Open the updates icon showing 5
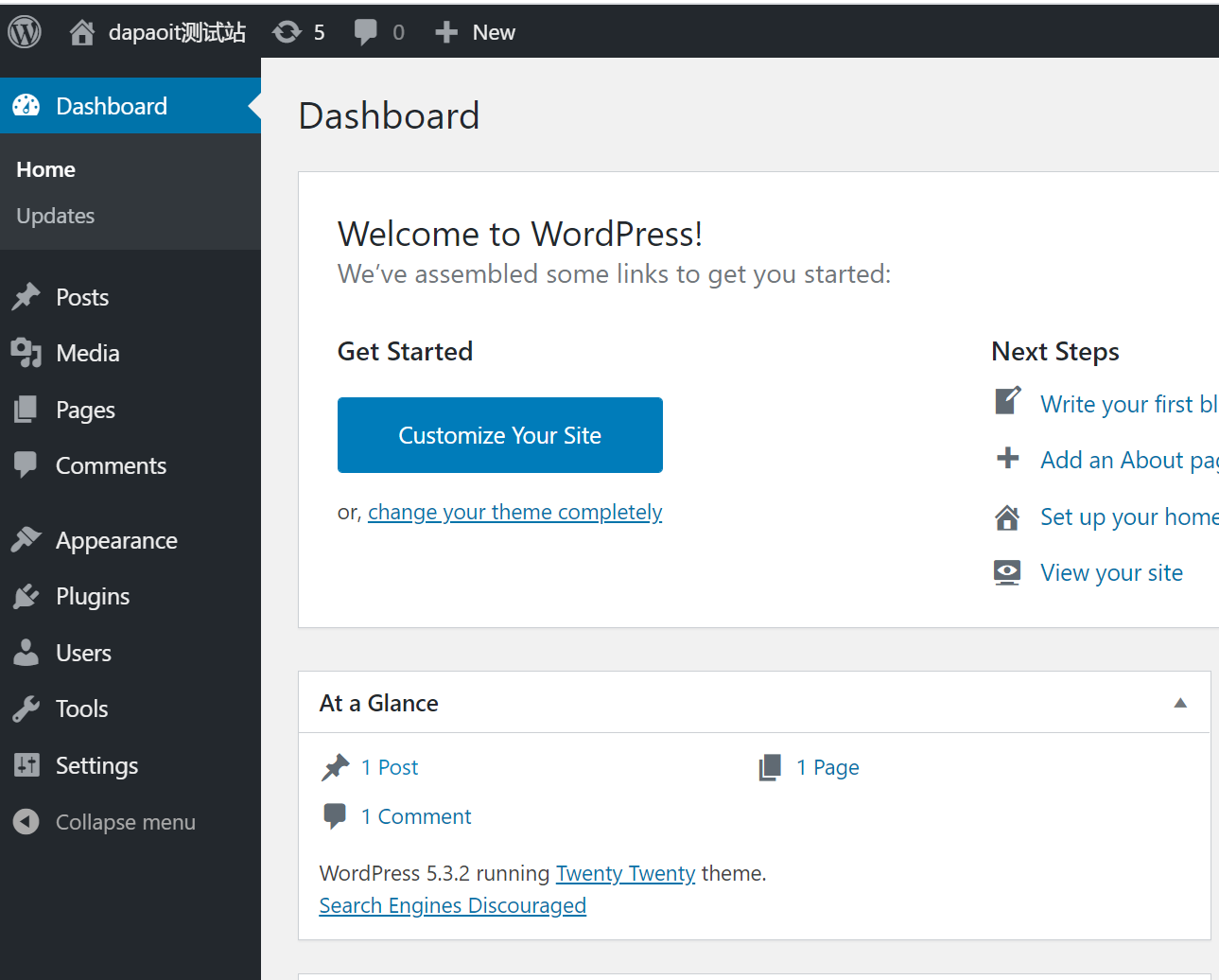Screen dimensions: 1219x980 click(287, 32)
